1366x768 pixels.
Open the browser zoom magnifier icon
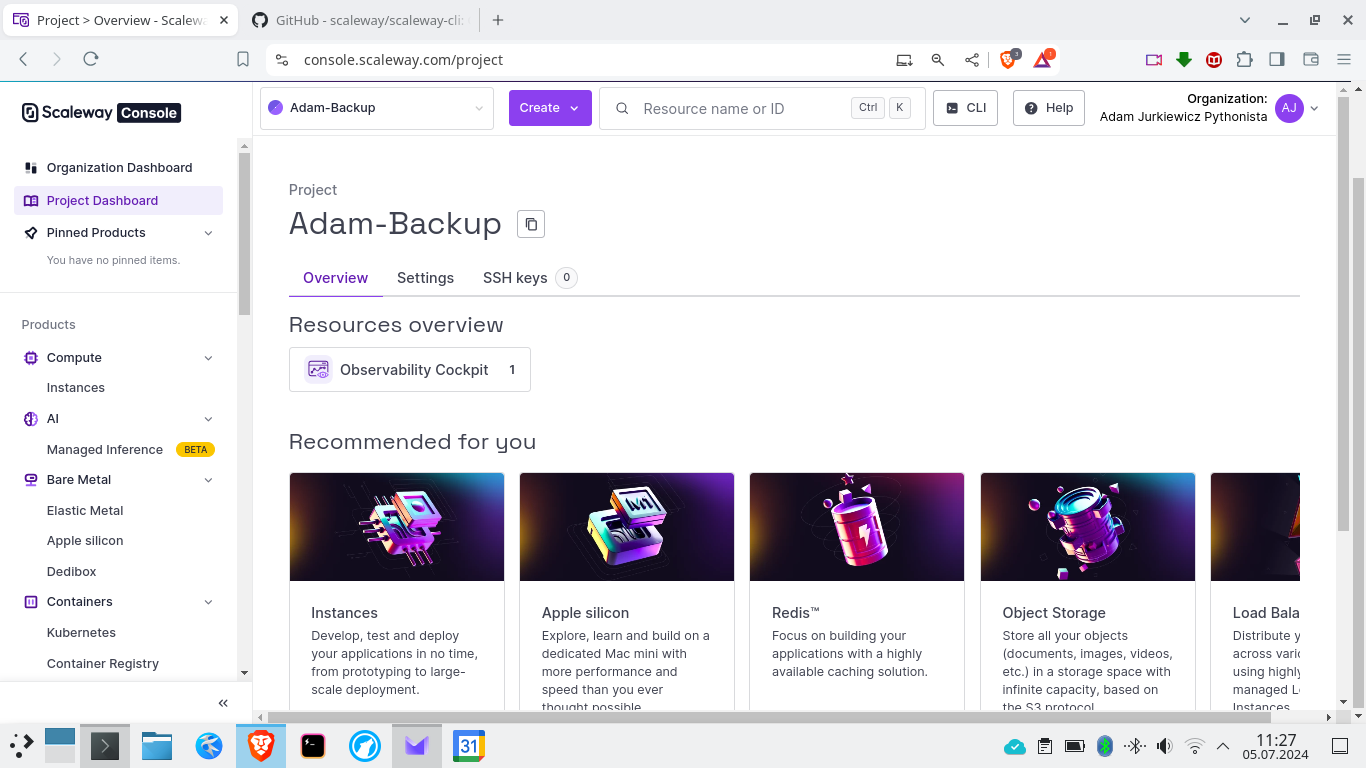tap(938, 60)
